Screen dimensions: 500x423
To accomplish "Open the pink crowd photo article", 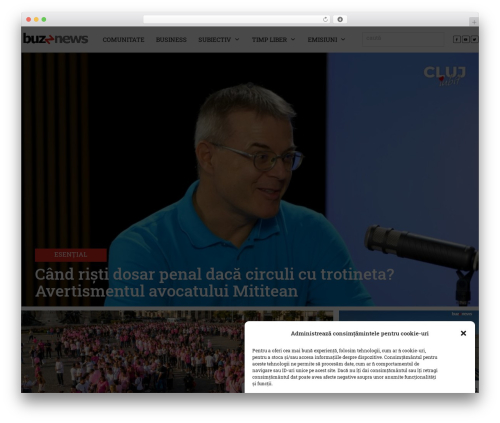I will tap(133, 351).
